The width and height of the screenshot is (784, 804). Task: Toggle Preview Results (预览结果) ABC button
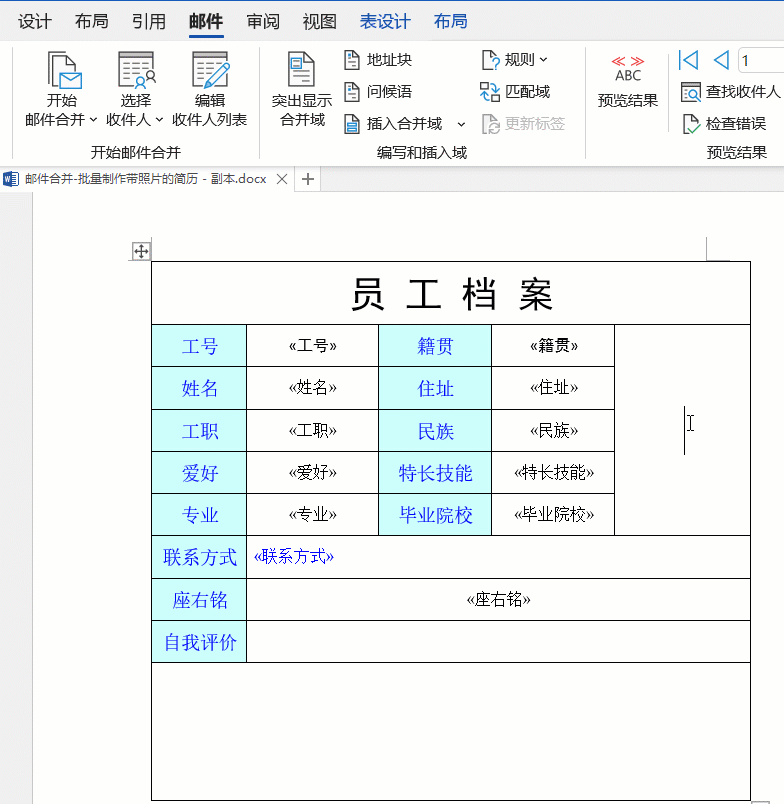[628, 70]
